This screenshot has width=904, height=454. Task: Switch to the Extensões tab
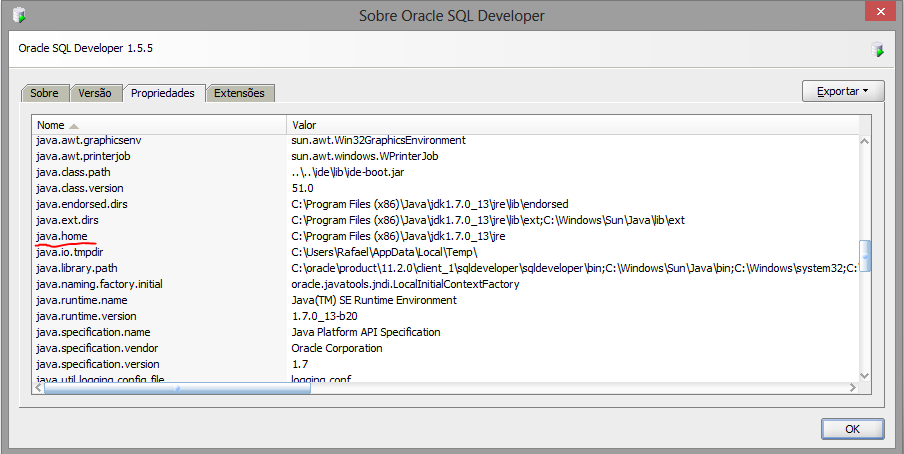(x=239, y=93)
